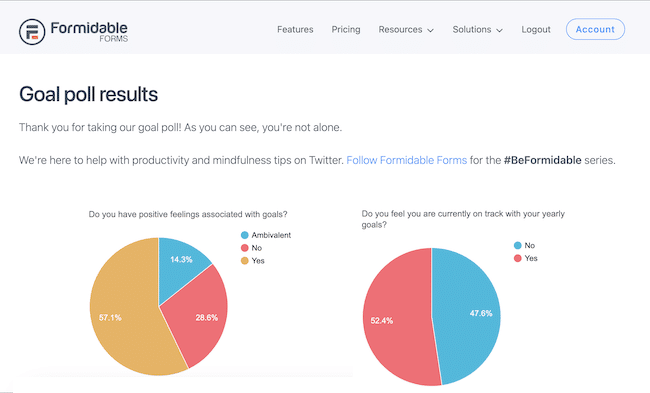Go to the Pricing page

[346, 29]
